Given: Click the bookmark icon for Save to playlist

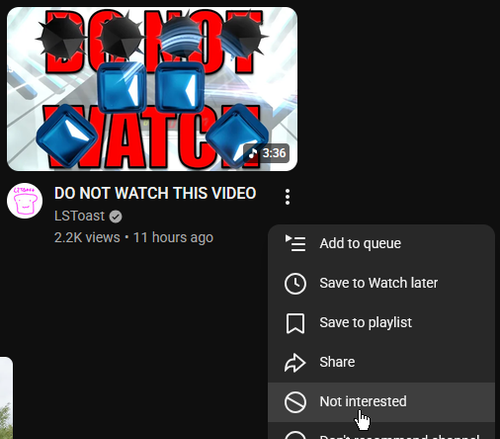Looking at the screenshot, I should (295, 323).
